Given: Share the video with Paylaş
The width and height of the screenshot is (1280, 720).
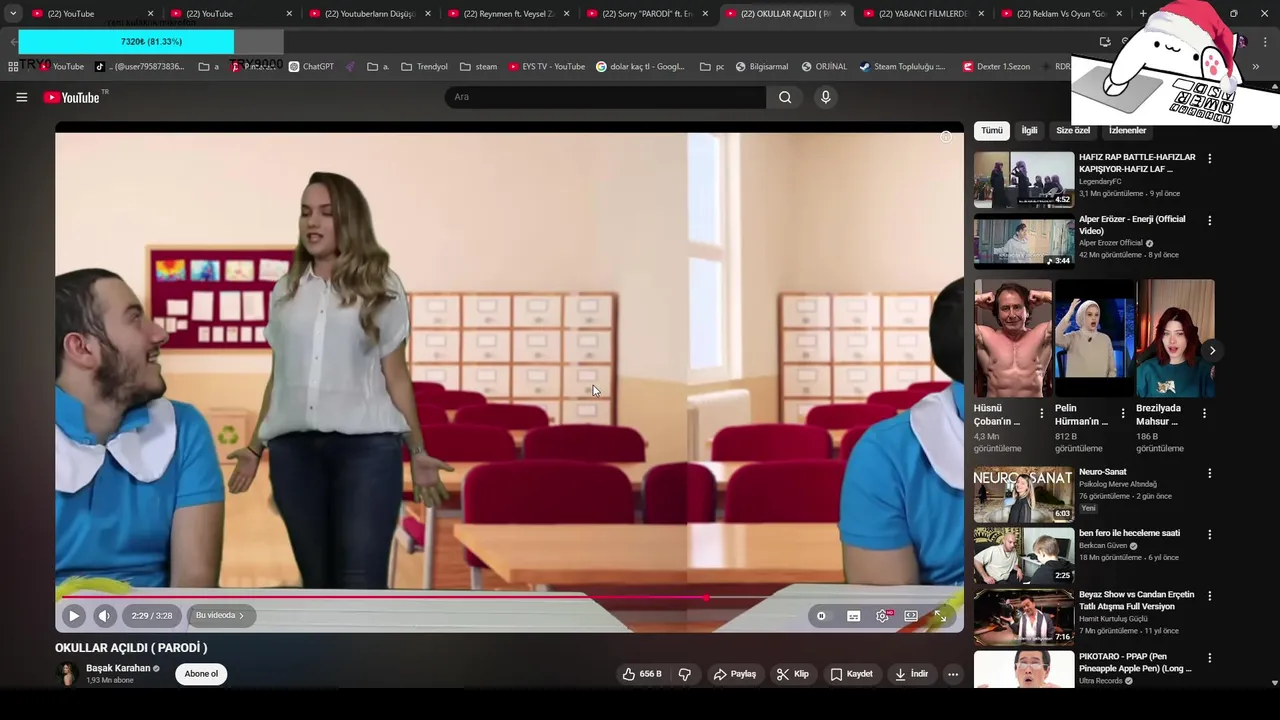Looking at the screenshot, I should pyautogui.click(x=734, y=674).
